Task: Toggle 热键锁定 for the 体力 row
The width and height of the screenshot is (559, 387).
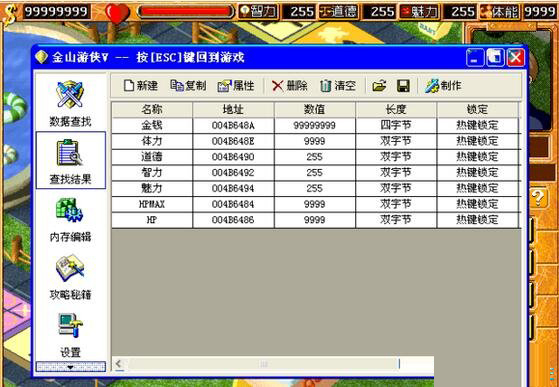Action: (477, 141)
